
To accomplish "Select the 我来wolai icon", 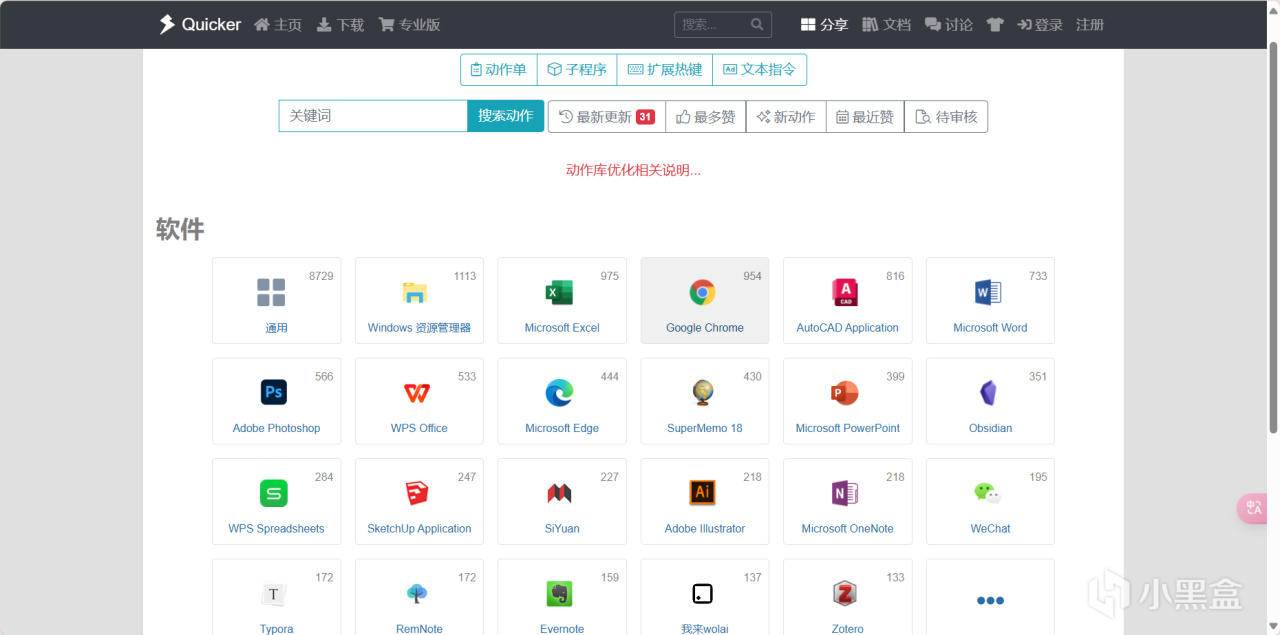I will tap(702, 594).
